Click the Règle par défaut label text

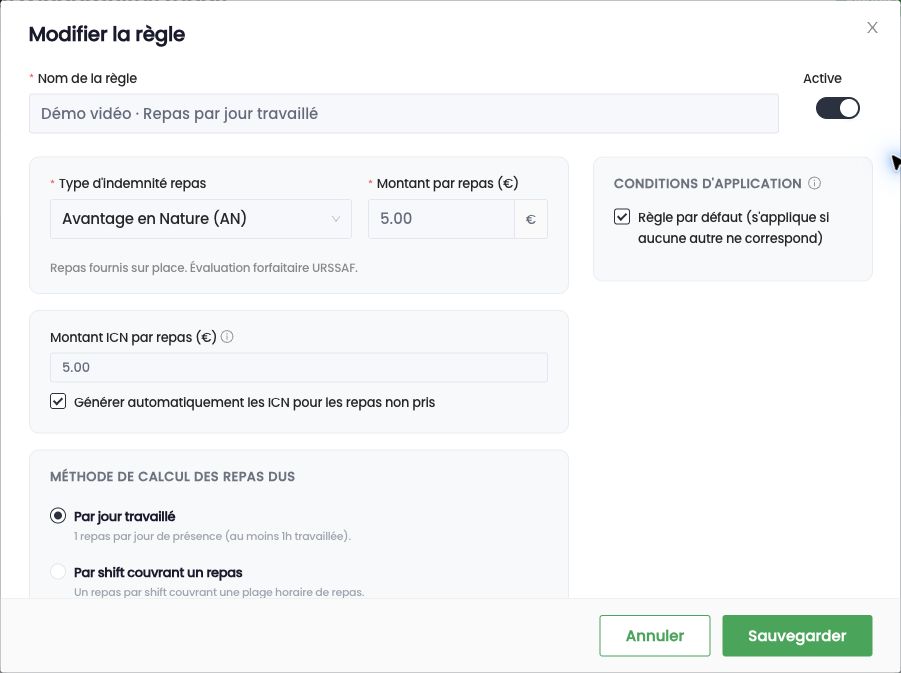(733, 228)
